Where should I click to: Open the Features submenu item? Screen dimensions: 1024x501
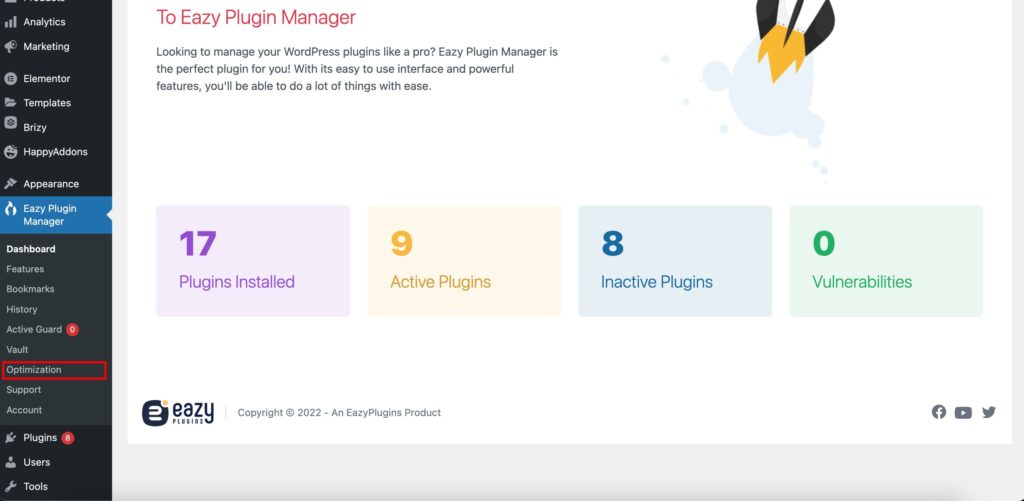25,269
